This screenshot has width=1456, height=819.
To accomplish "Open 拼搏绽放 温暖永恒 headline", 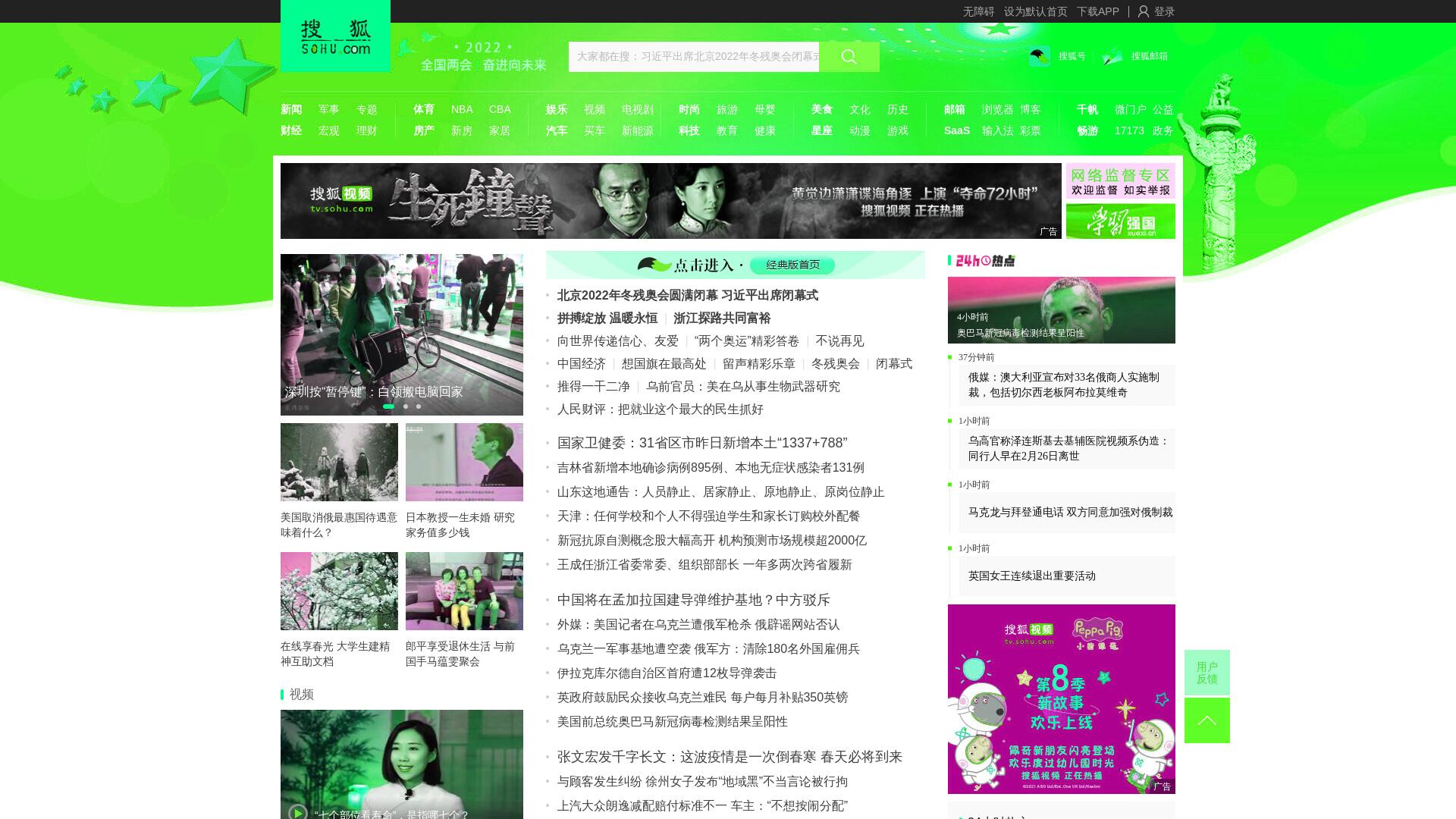I will point(607,318).
